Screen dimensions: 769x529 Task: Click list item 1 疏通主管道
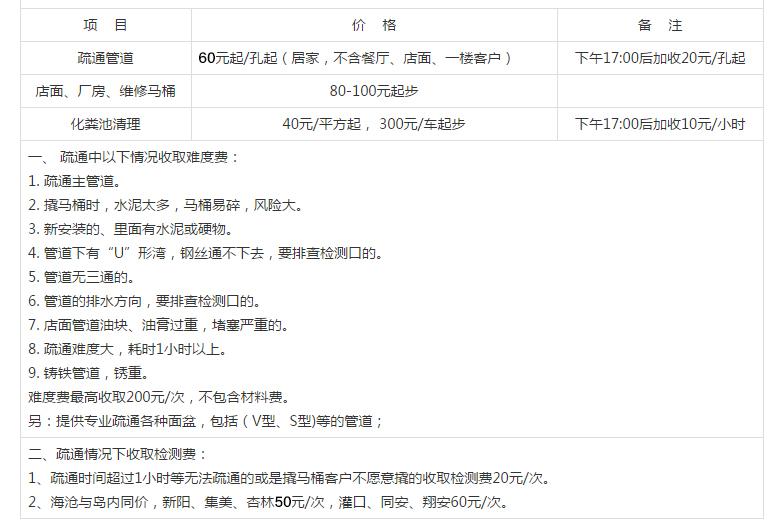[x=75, y=181]
